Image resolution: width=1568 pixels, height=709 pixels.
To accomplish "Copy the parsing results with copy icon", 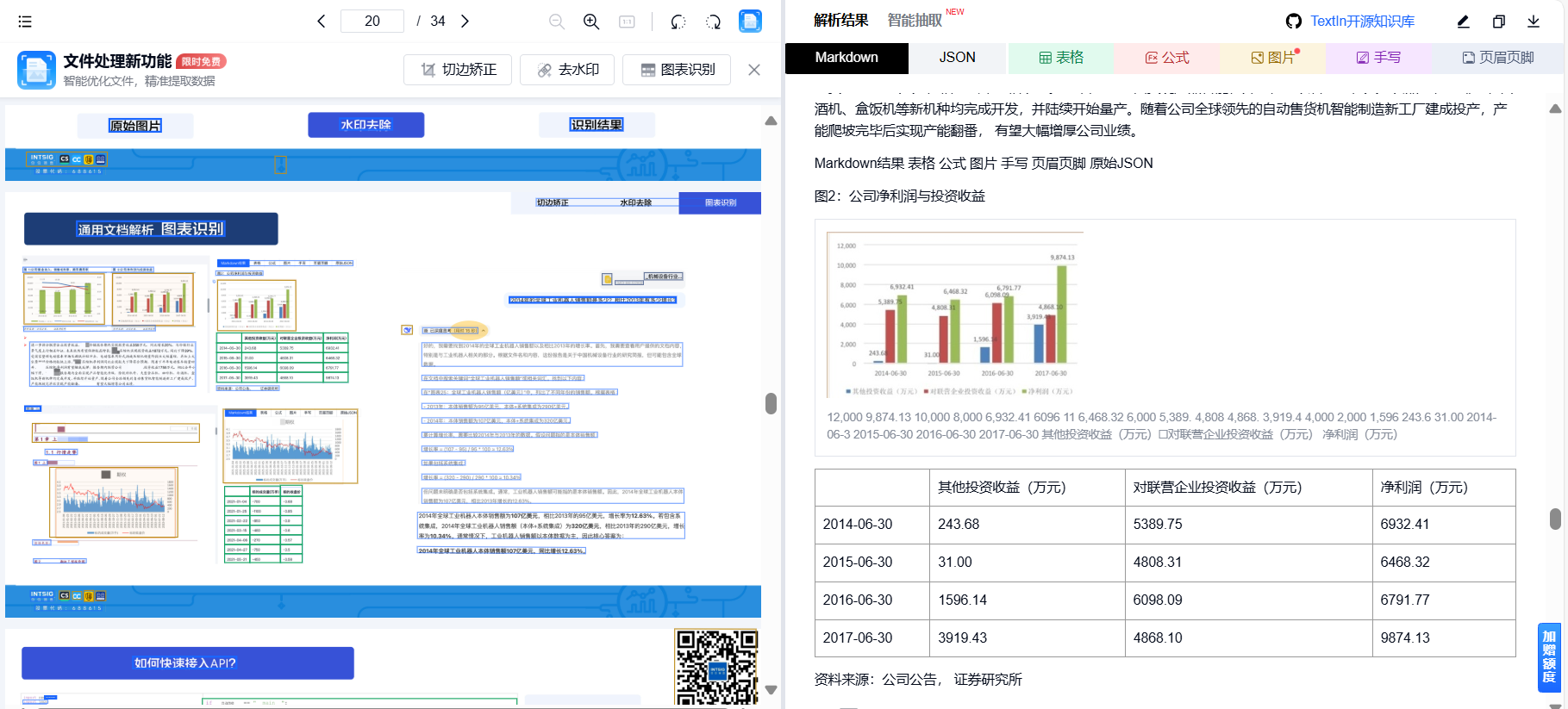I will pos(1498,22).
